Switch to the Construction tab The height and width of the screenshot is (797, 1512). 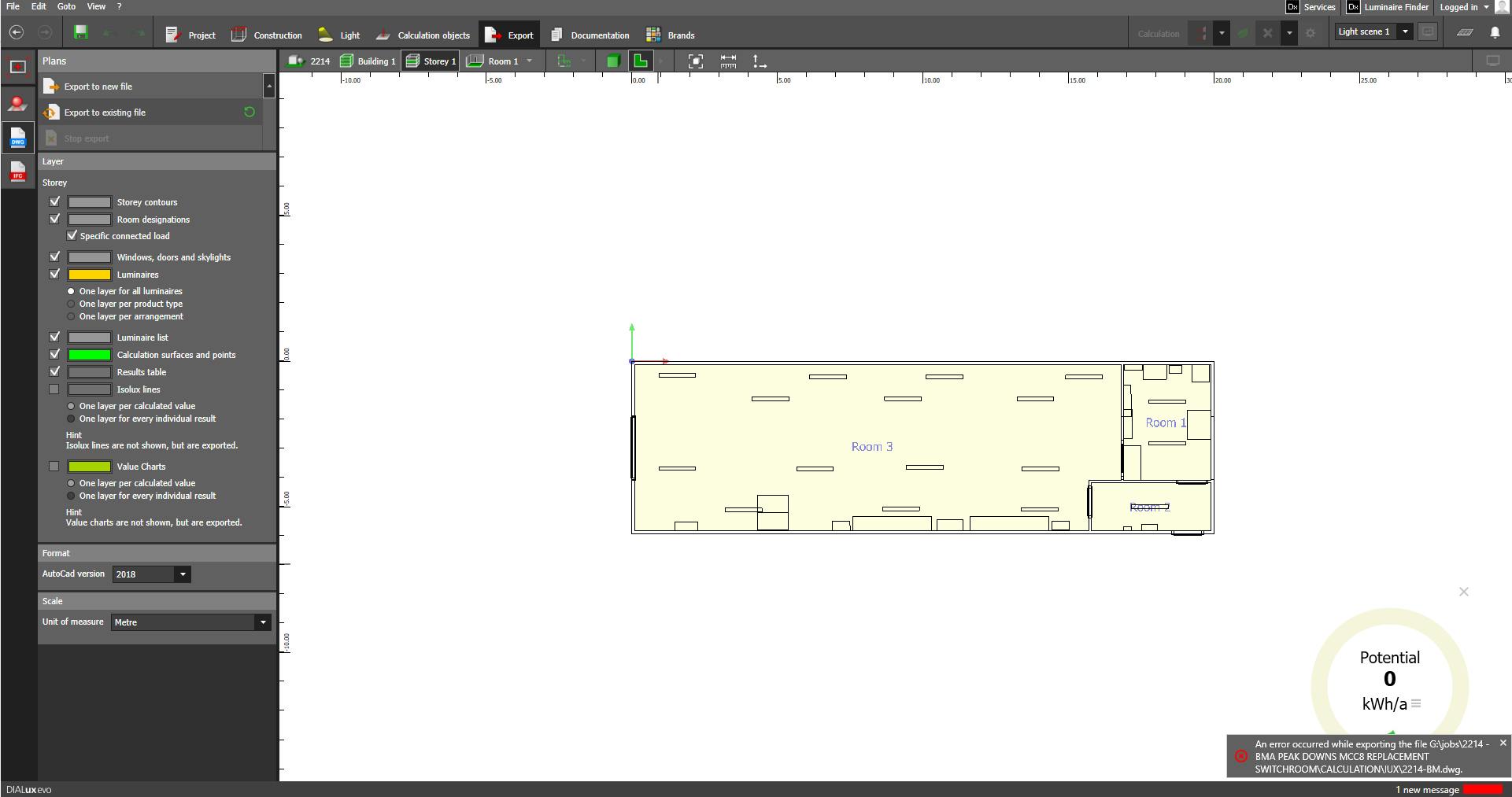267,35
